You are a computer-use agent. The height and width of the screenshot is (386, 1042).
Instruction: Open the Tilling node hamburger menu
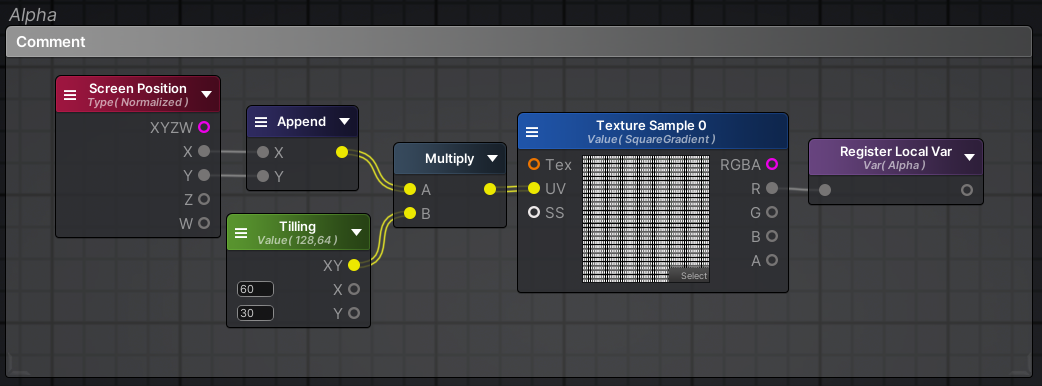[x=241, y=233]
